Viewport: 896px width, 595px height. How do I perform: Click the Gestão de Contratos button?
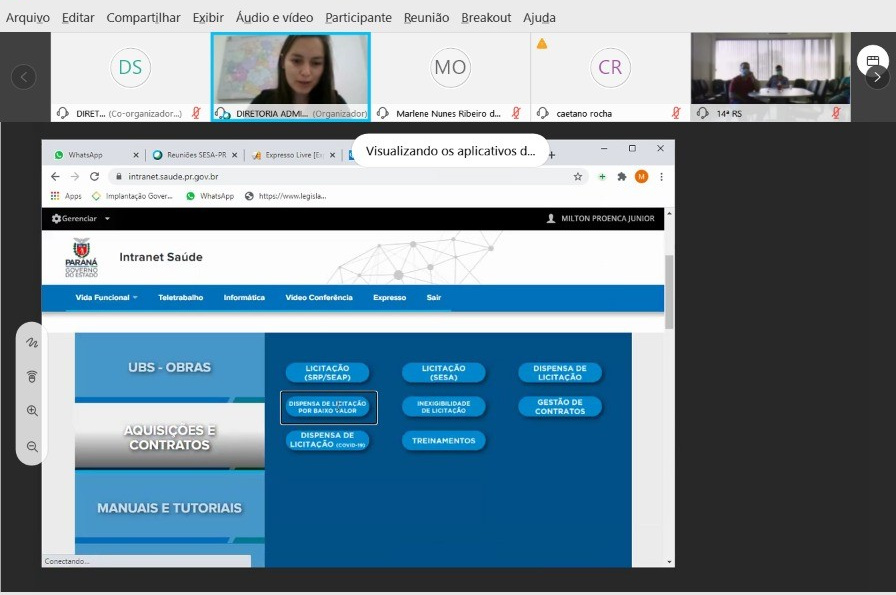pos(559,407)
